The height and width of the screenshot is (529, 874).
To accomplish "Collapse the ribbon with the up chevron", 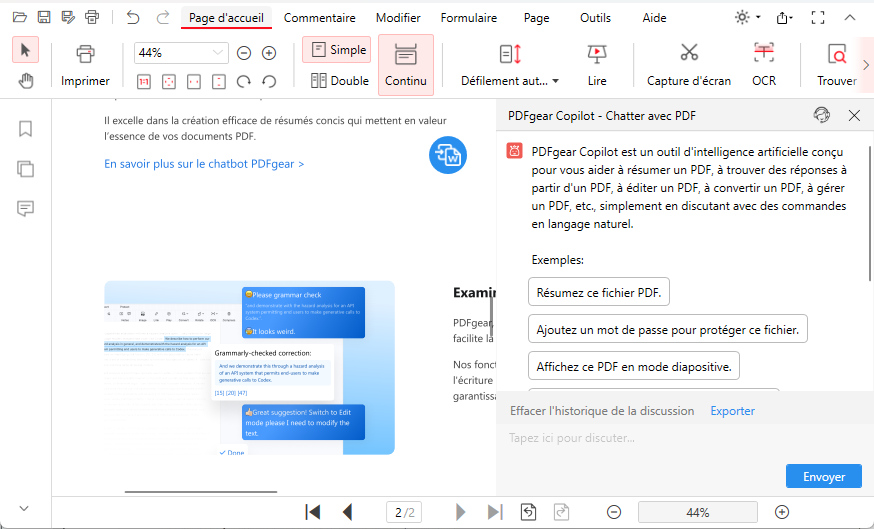I will click(849, 17).
